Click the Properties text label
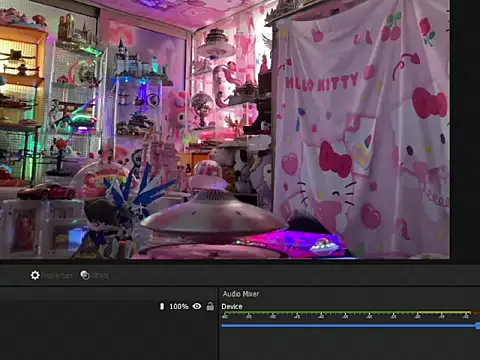The image size is (480, 360). coord(57,276)
